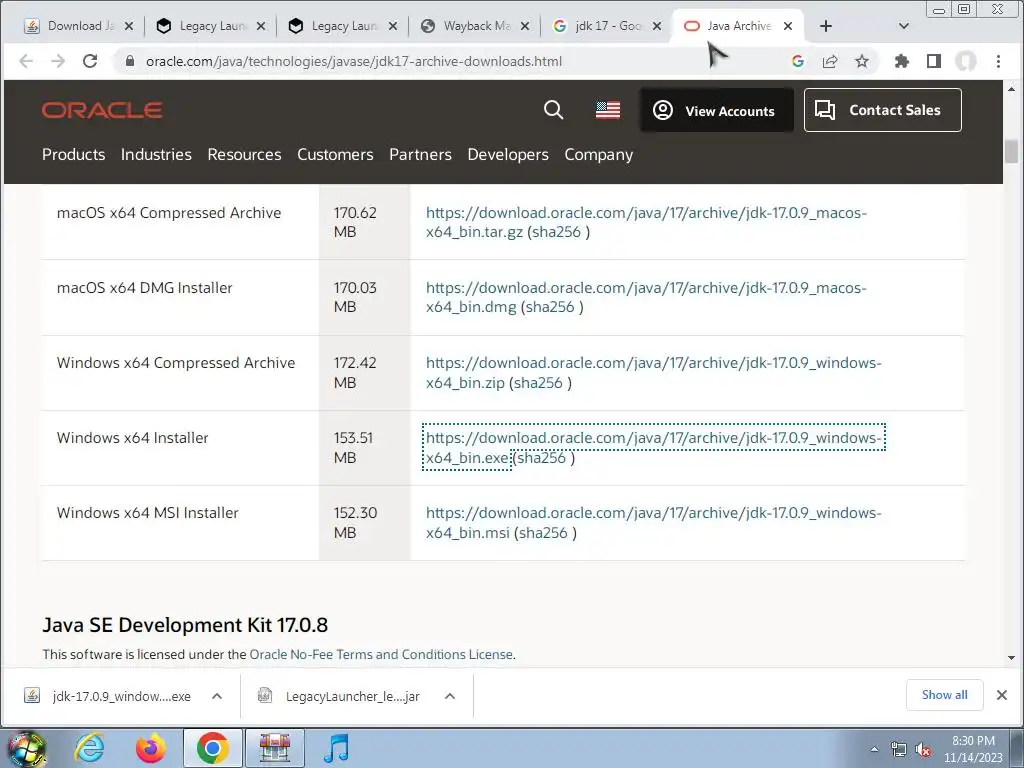1024x768 pixels.
Task: Open the music note taskbar app
Action: point(336,748)
